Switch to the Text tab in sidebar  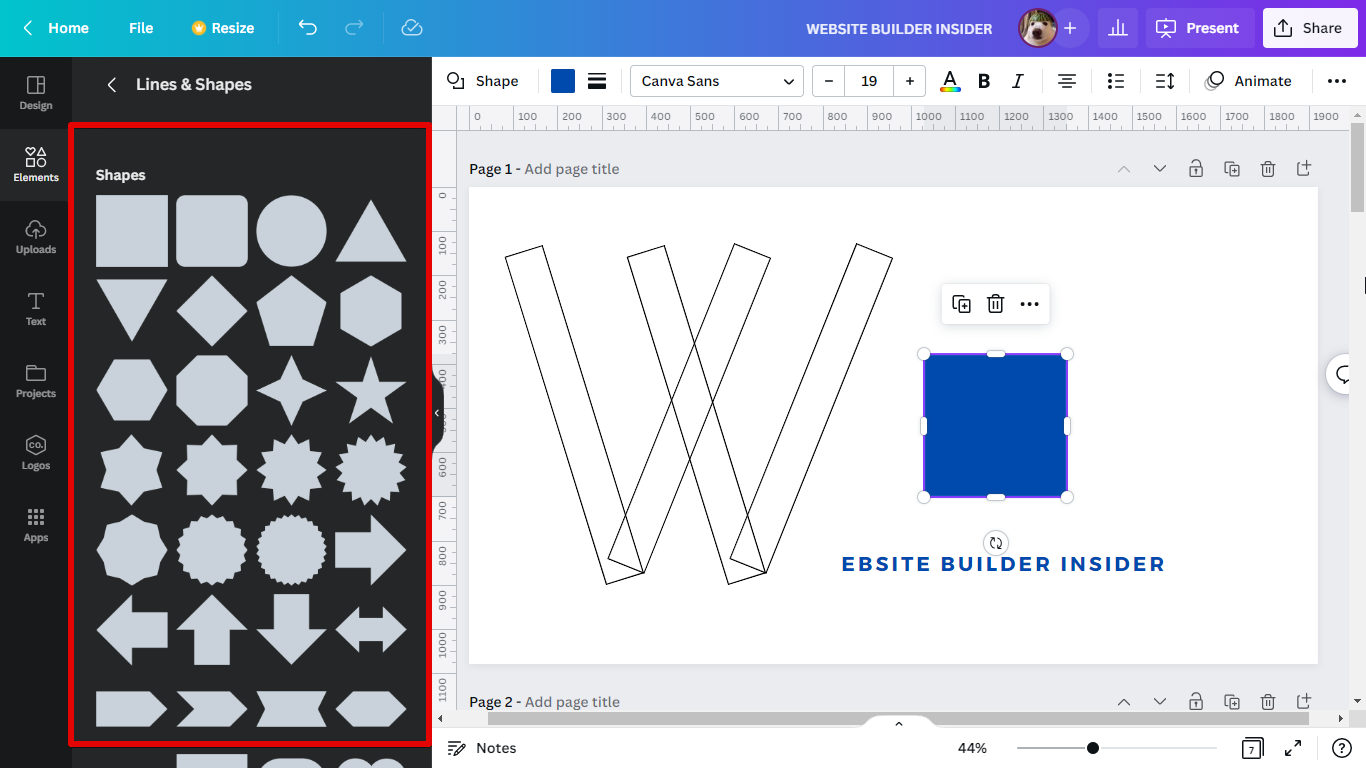(36, 309)
